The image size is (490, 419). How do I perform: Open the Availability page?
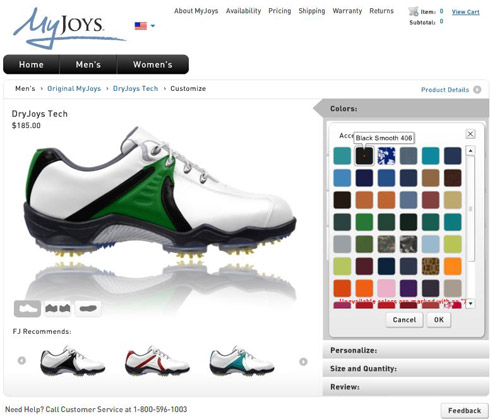click(x=243, y=11)
